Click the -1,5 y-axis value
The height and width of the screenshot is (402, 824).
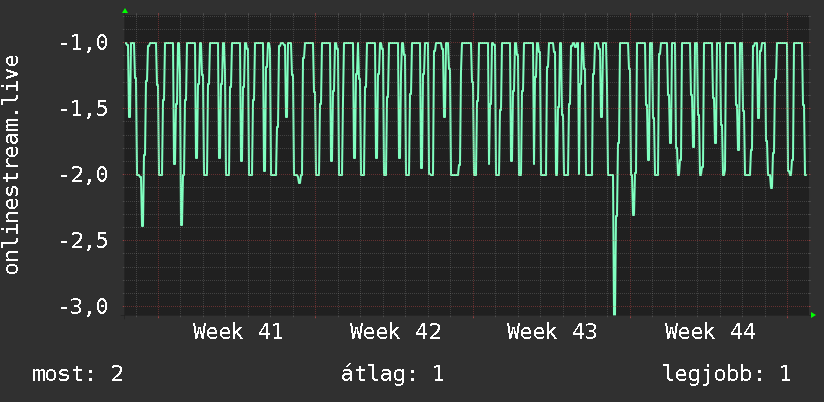coord(84,109)
